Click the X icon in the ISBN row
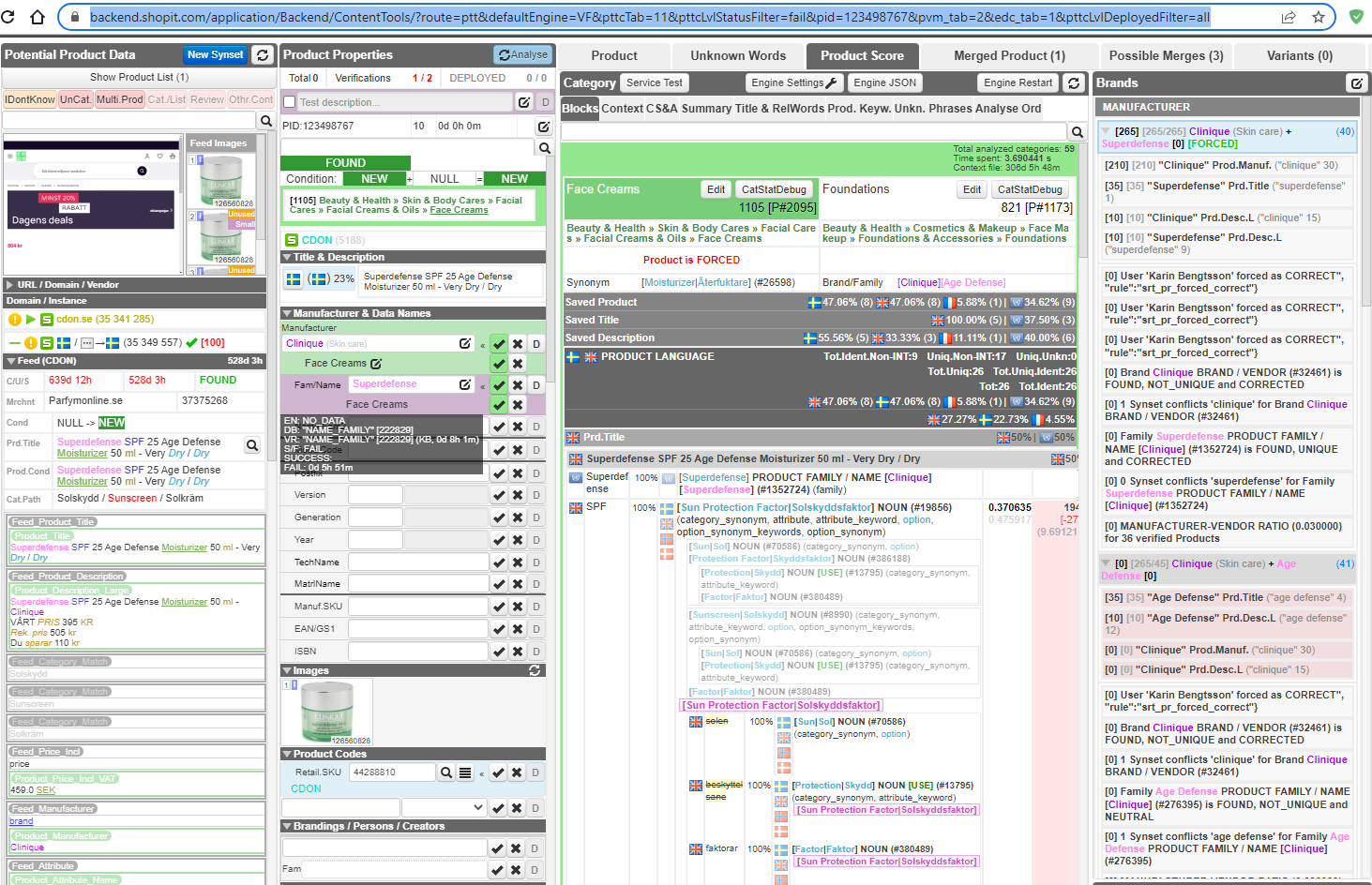Screen dimensions: 1372x885 (x=517, y=652)
